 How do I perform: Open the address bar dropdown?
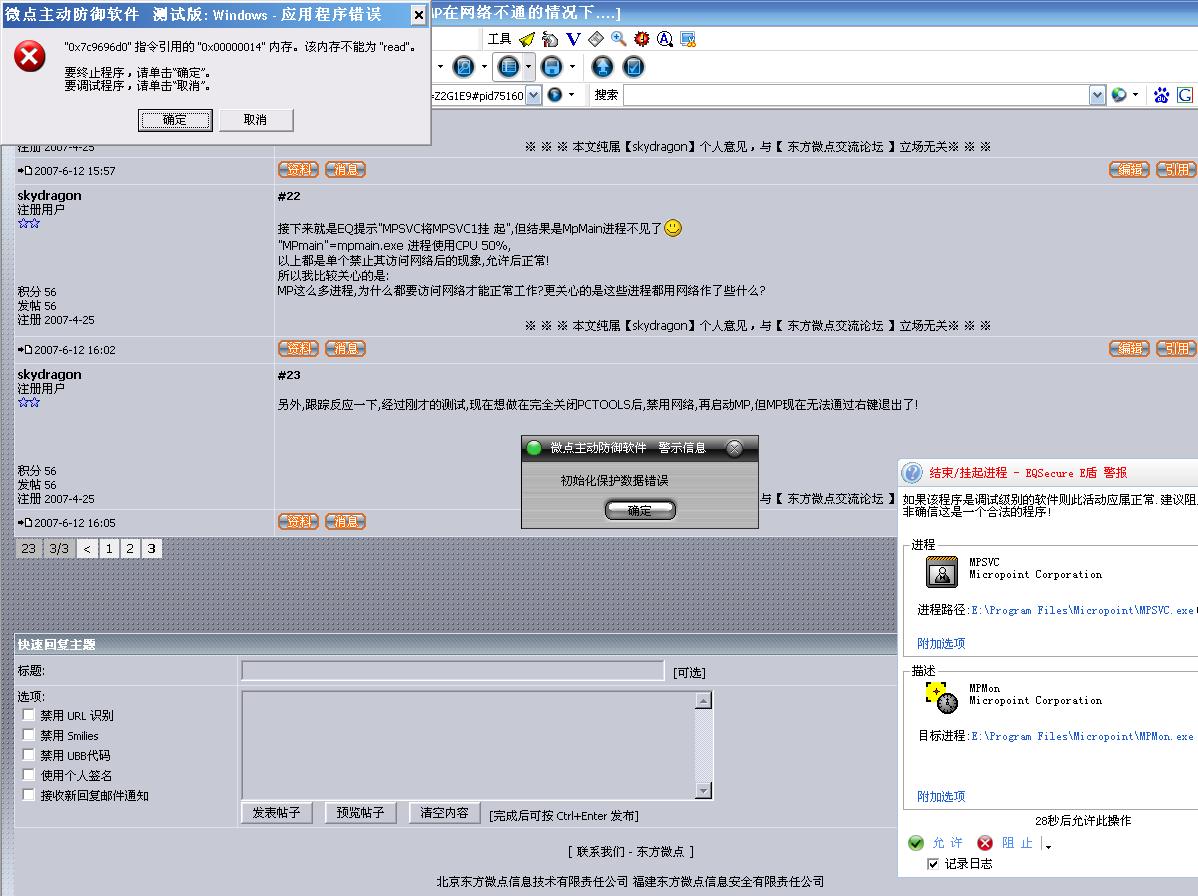(x=533, y=95)
